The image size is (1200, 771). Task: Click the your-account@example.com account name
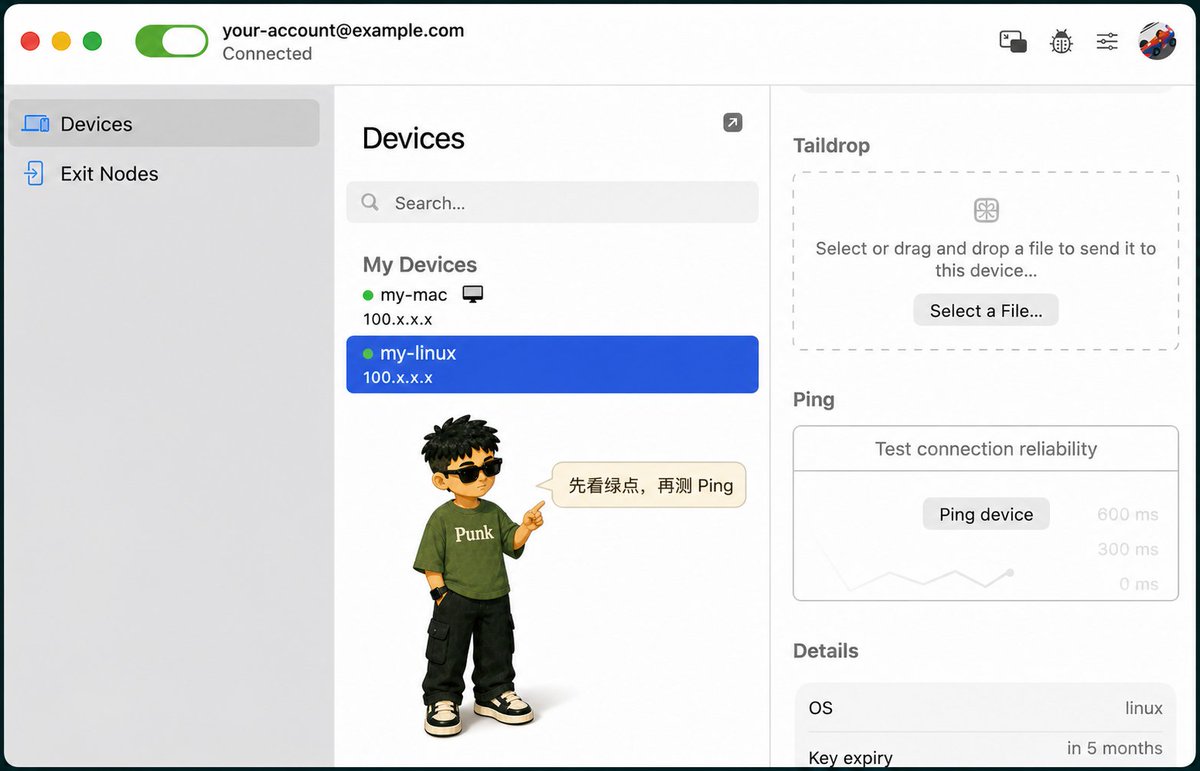[x=343, y=30]
